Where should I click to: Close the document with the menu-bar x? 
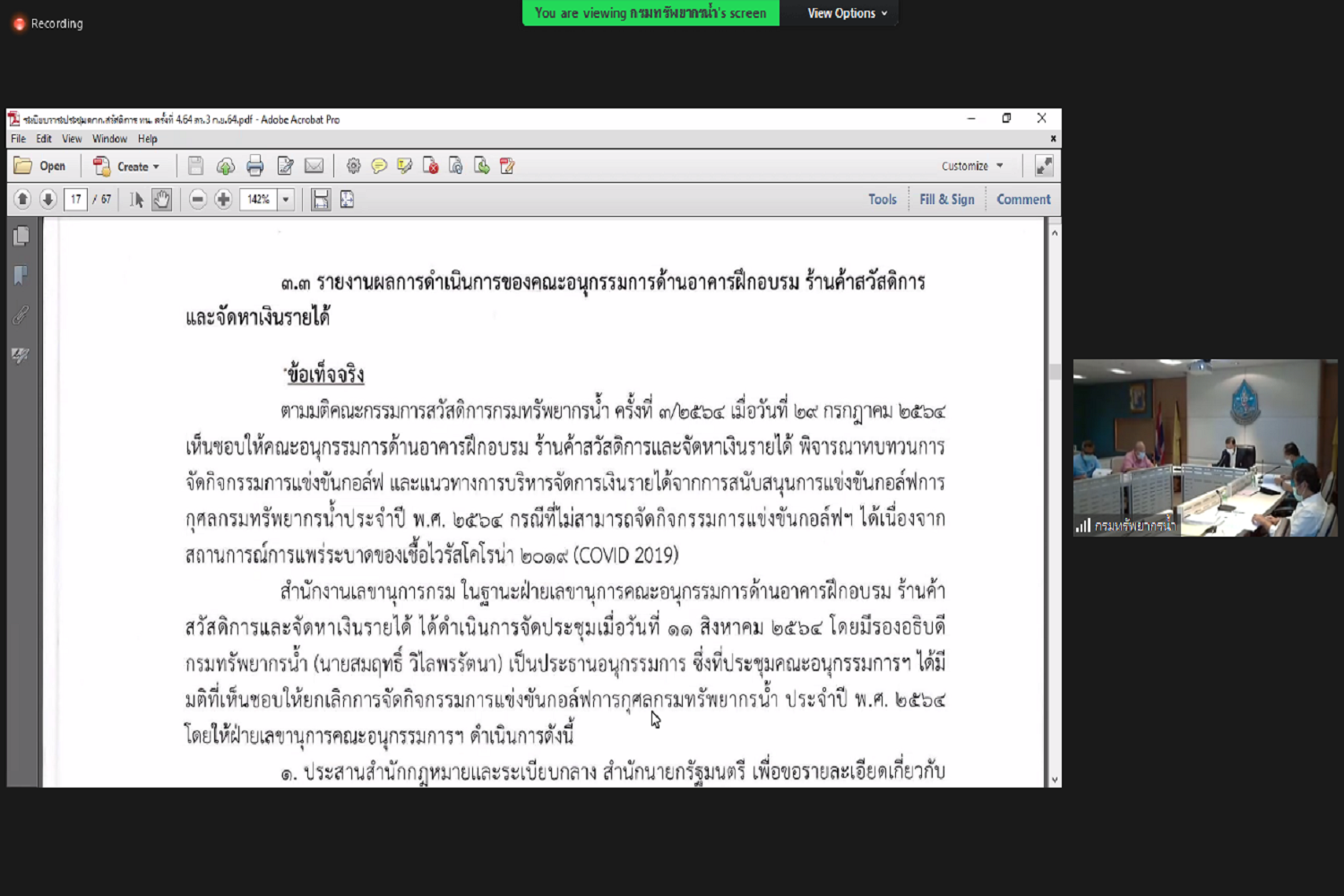(x=1053, y=139)
